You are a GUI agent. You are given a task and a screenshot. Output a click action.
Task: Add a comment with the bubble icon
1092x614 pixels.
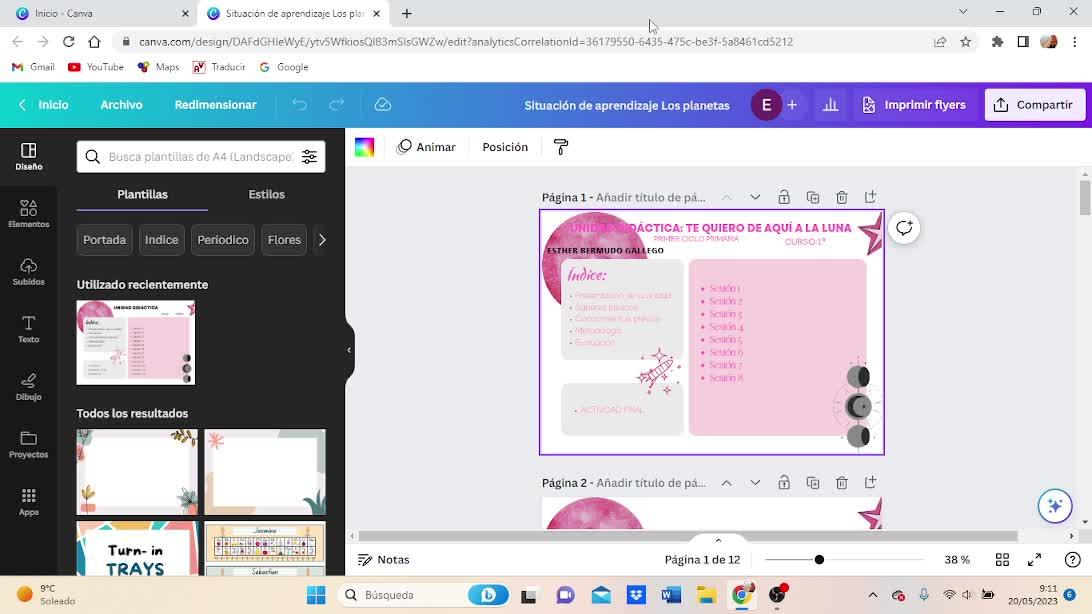click(x=904, y=228)
